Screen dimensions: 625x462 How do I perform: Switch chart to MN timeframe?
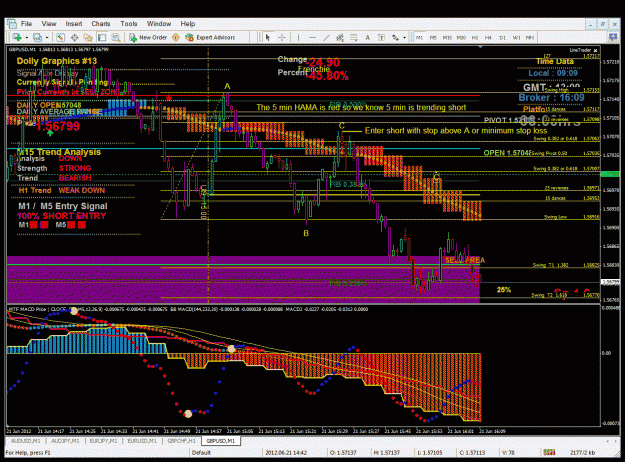click(x=530, y=37)
